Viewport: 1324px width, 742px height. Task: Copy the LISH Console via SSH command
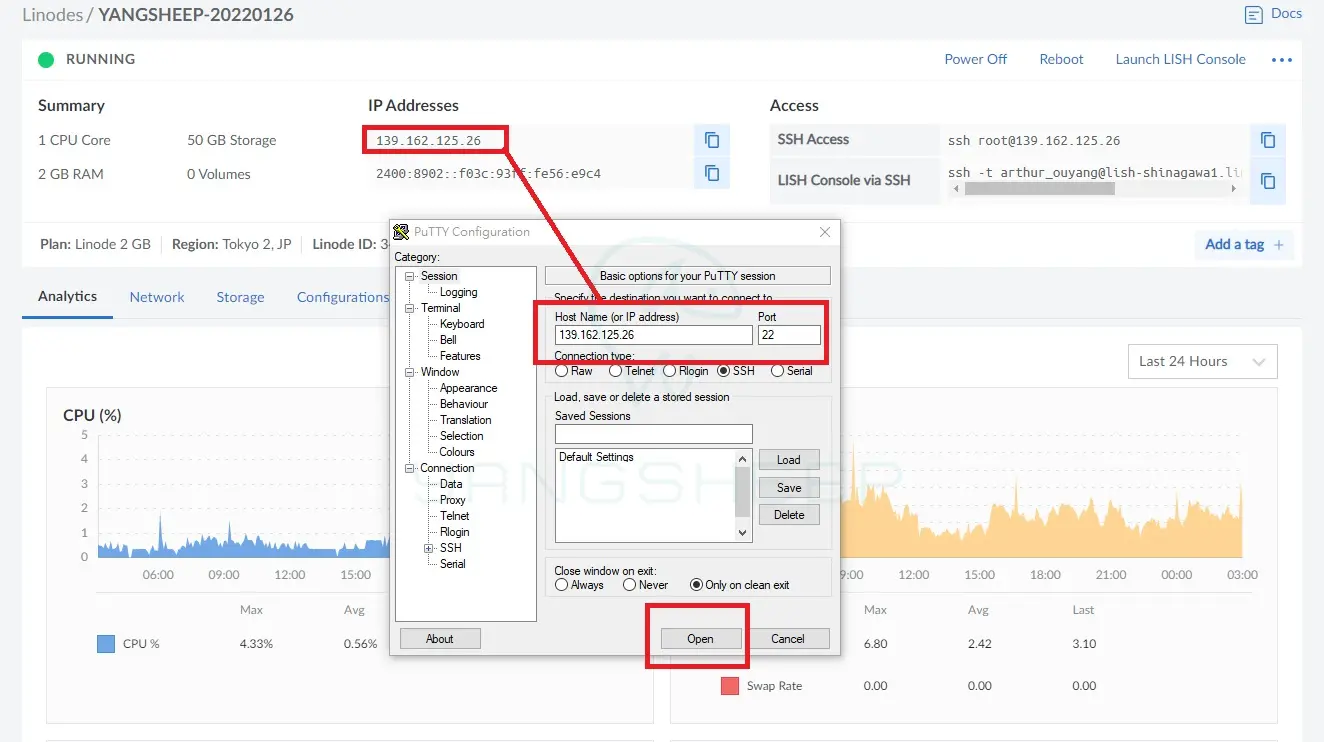point(1268,181)
